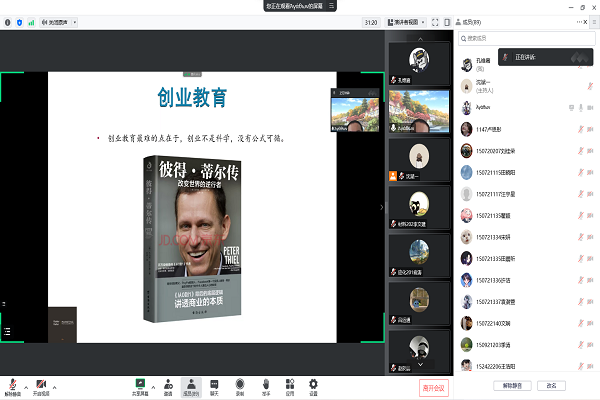Open the three-dots more options in members panel
The height and width of the screenshot is (400, 600).
[x=579, y=22]
